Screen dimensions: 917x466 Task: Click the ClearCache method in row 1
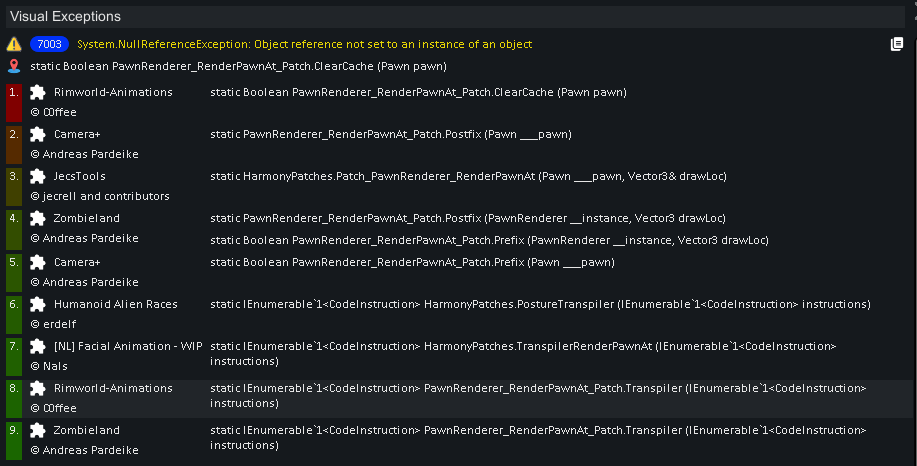(418, 92)
